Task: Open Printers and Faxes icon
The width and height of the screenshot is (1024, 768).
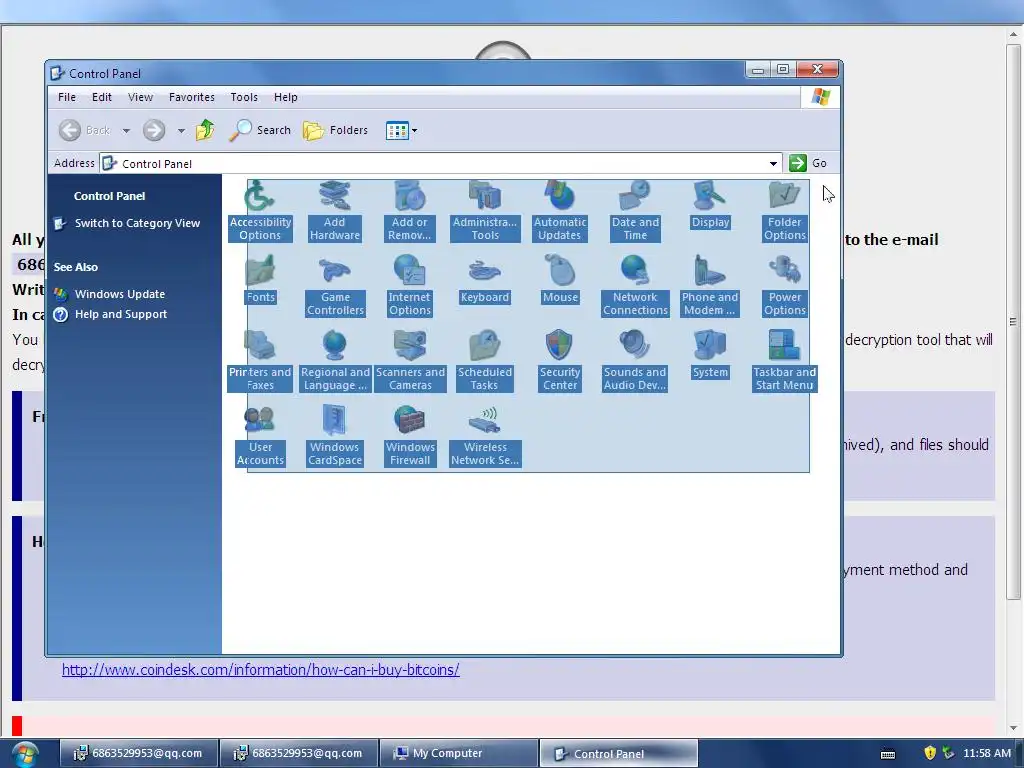Action: tap(260, 360)
